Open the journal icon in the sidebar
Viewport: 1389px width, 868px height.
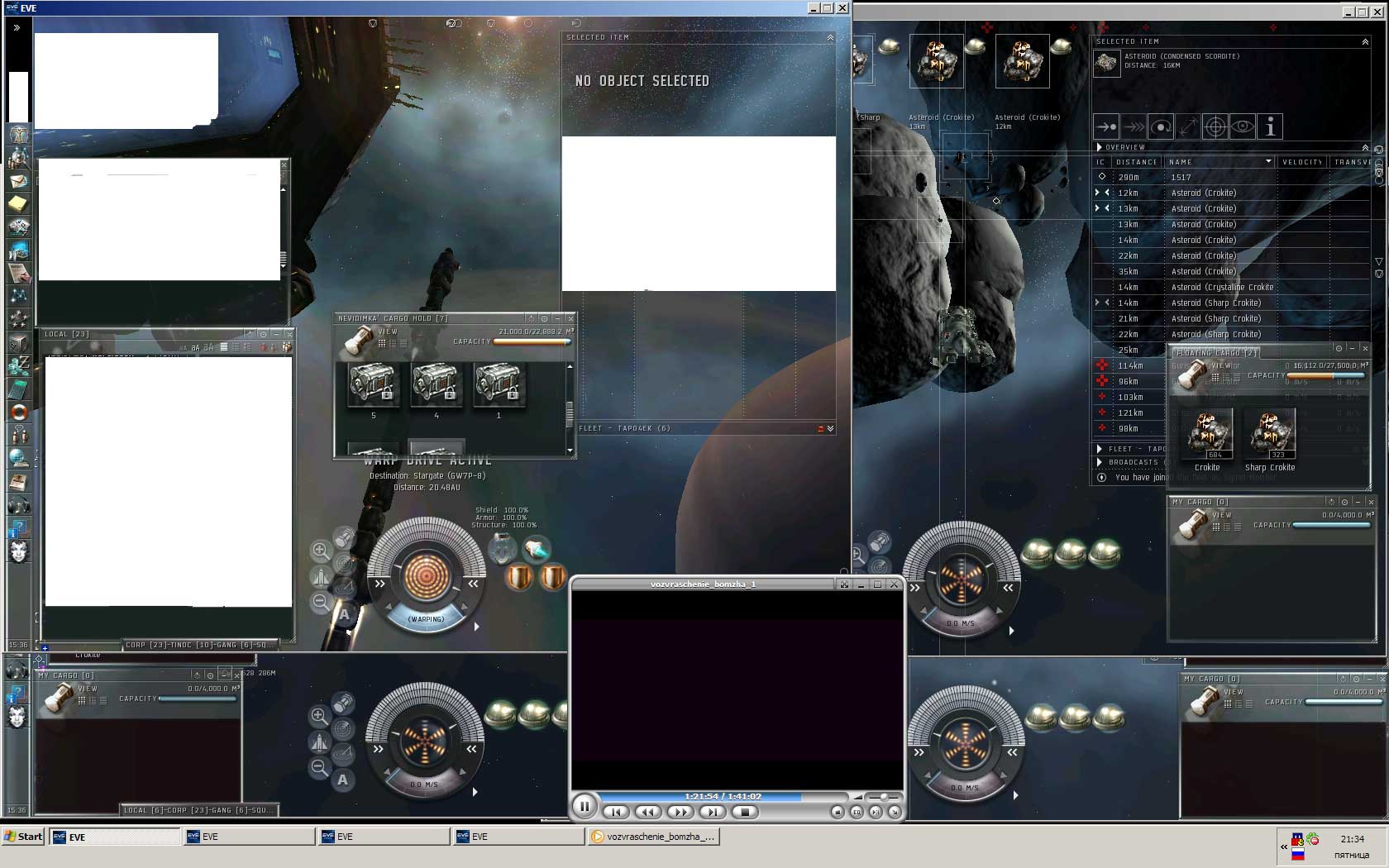tap(18, 272)
